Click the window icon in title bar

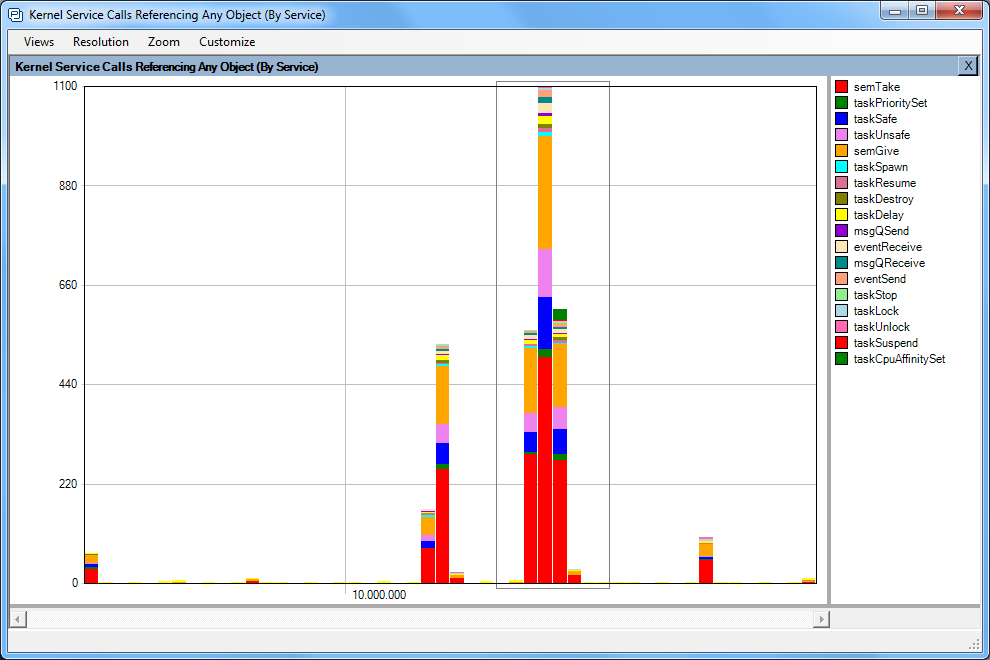click(15, 15)
